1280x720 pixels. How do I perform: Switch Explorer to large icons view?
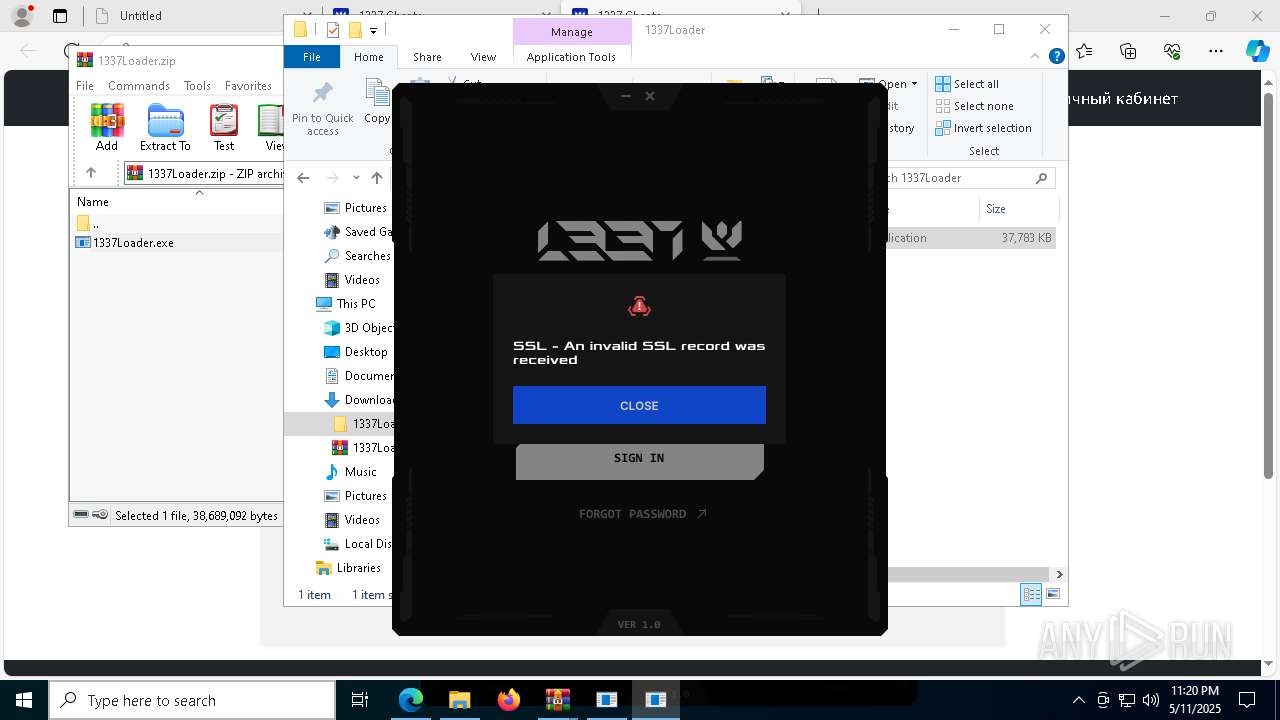pos(1052,595)
